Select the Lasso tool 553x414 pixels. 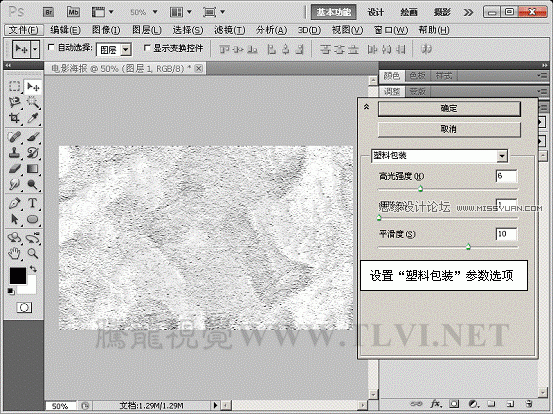point(14,102)
